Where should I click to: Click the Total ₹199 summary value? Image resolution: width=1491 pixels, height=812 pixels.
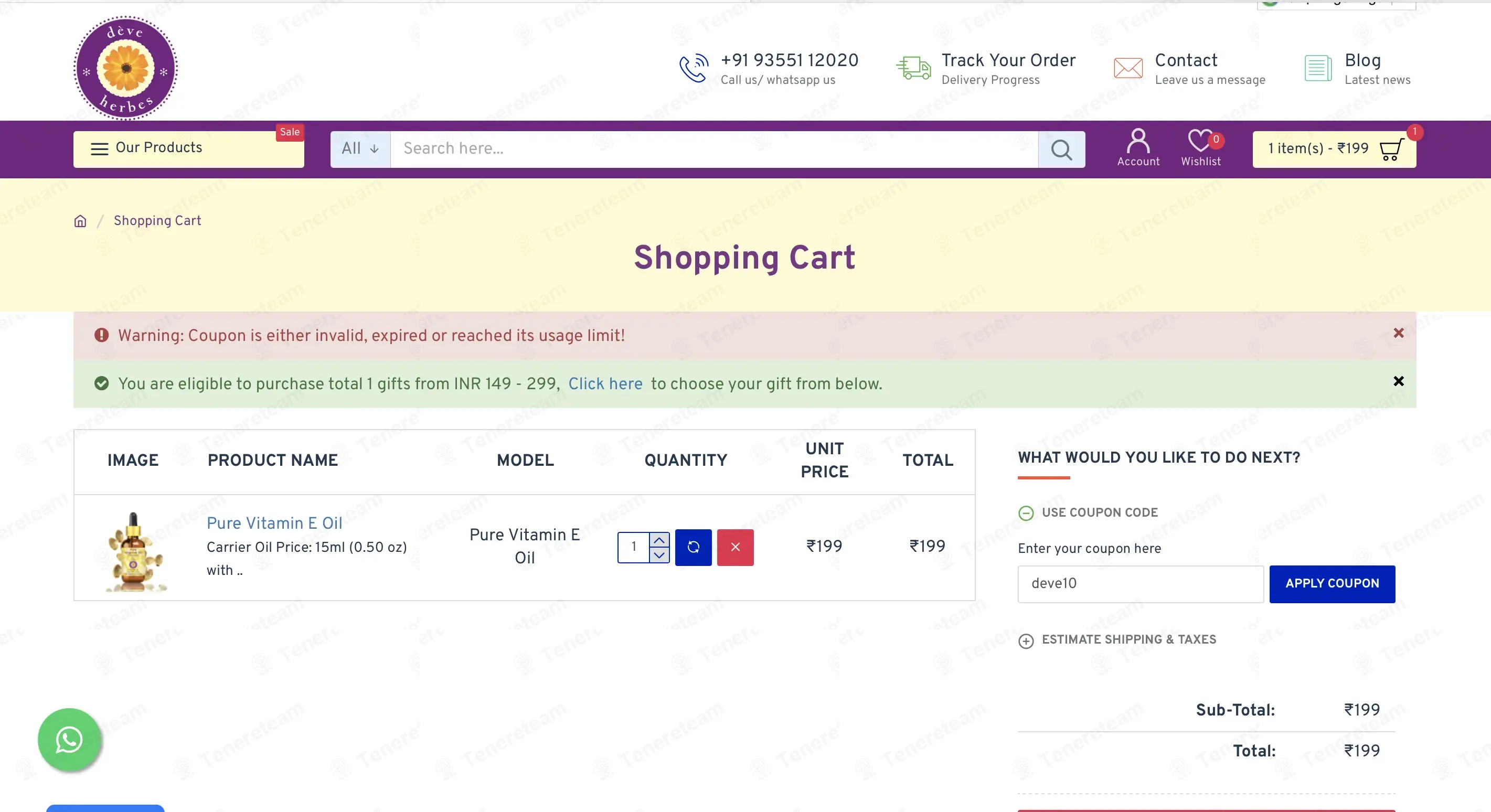coord(1361,751)
